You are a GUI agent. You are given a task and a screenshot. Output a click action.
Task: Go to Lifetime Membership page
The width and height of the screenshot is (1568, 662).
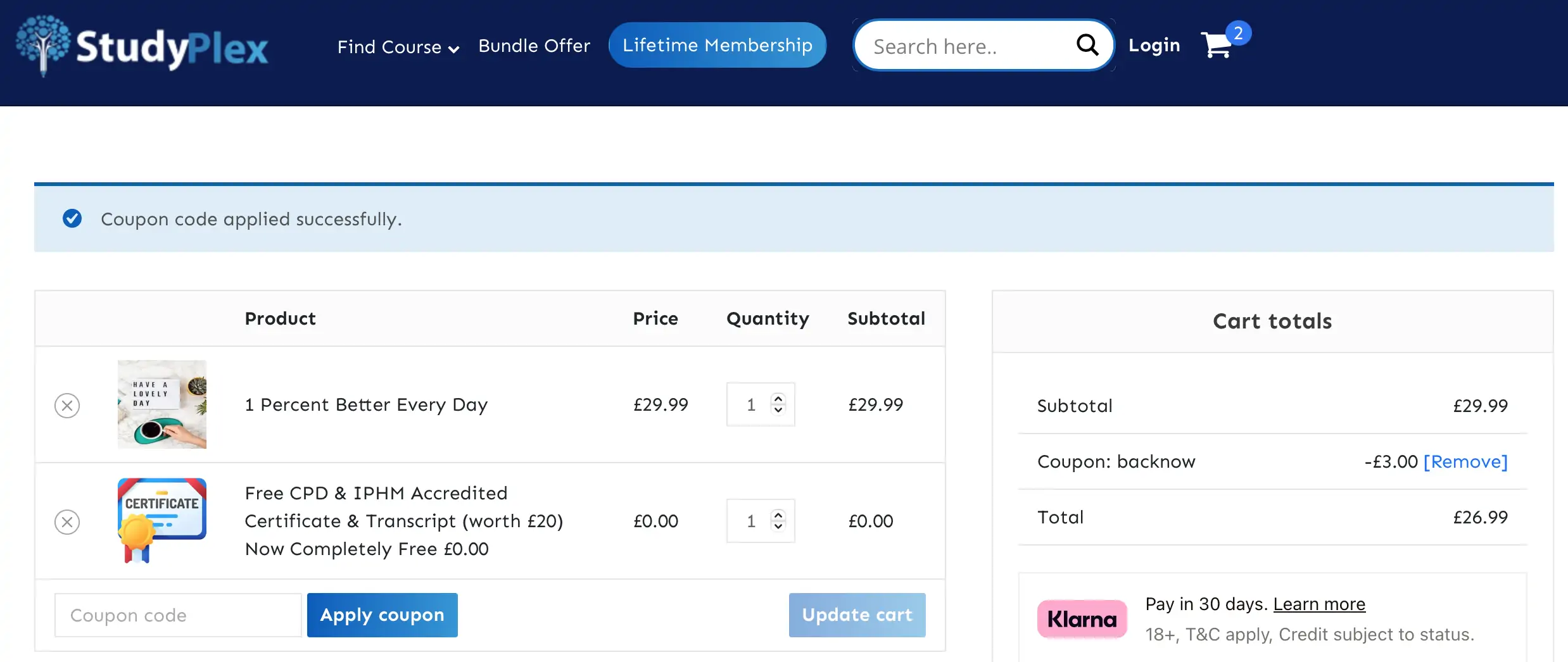(717, 45)
